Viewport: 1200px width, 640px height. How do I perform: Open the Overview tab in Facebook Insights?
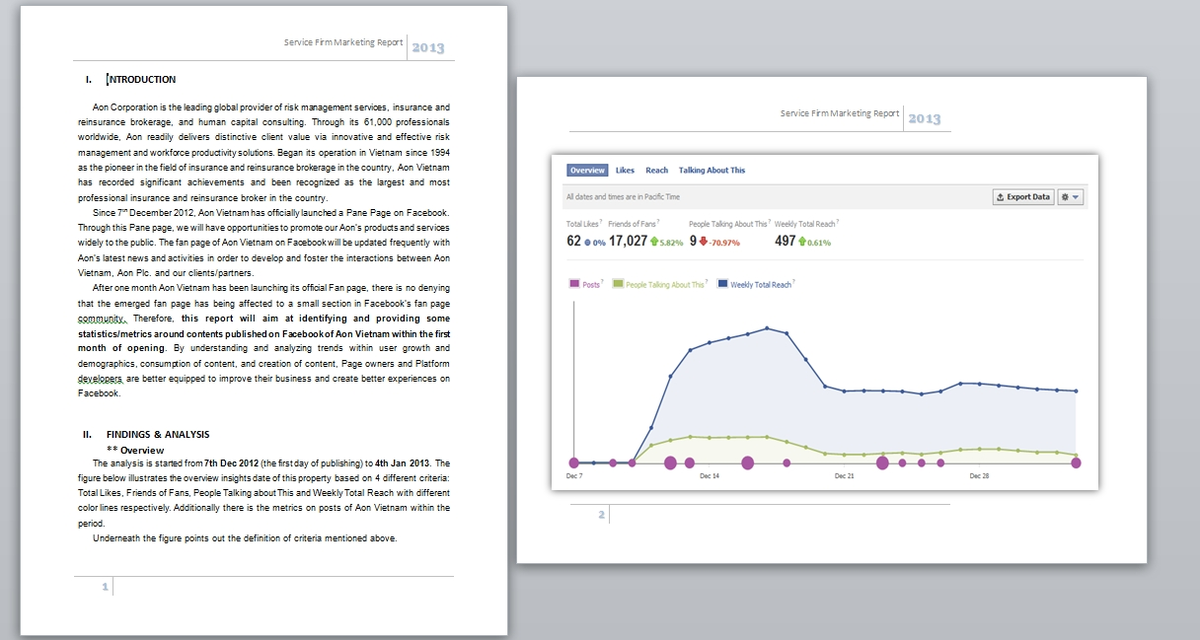point(587,170)
